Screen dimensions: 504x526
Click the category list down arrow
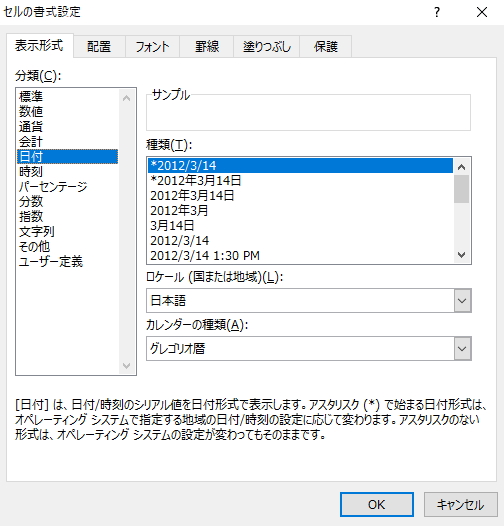coord(127,365)
